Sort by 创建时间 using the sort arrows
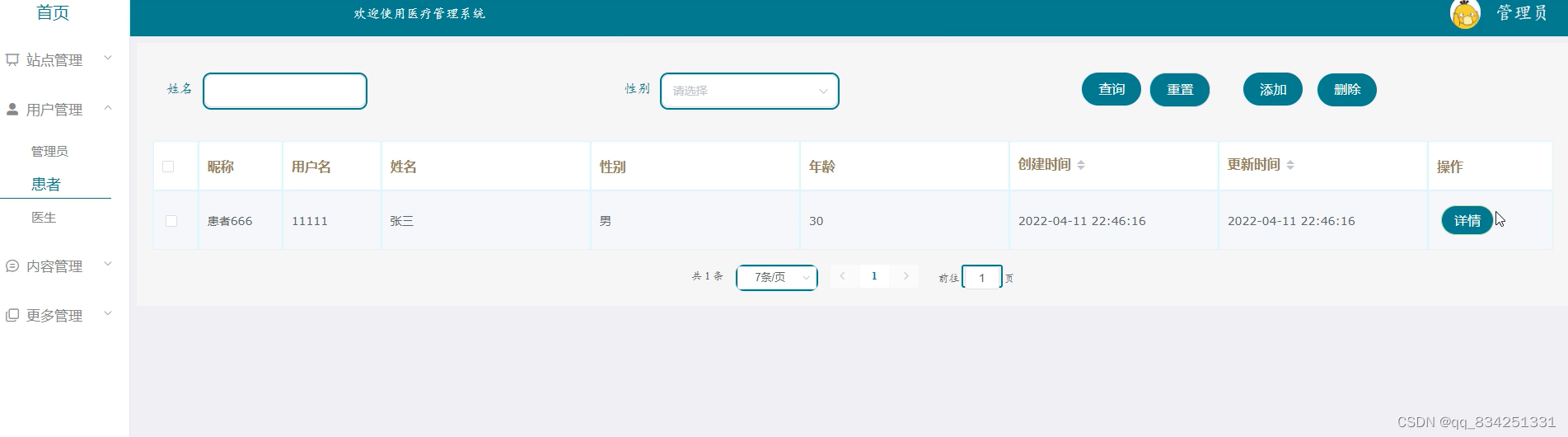Image resolution: width=1568 pixels, height=437 pixels. 1081,165
